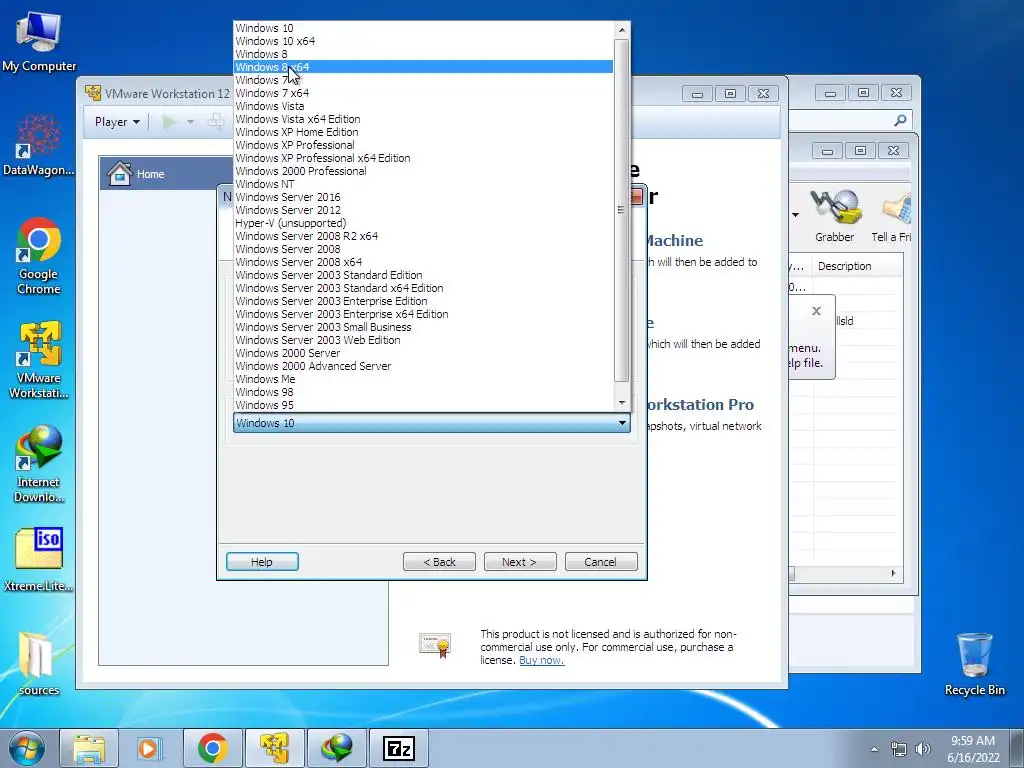
Task: Click the dropdown list scrollbar thumb
Action: coord(622,210)
